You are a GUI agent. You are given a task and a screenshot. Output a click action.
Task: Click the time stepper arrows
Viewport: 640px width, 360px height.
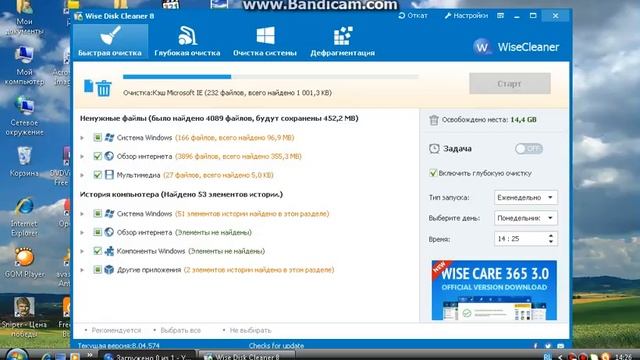coord(551,239)
